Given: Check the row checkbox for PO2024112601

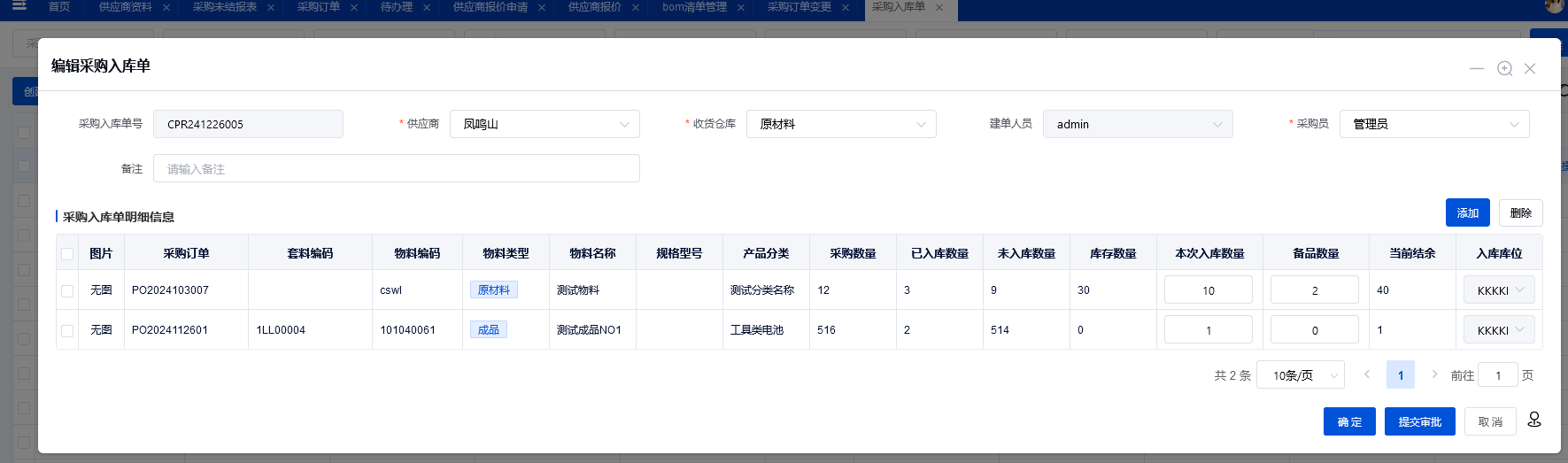Looking at the screenshot, I should 67,330.
